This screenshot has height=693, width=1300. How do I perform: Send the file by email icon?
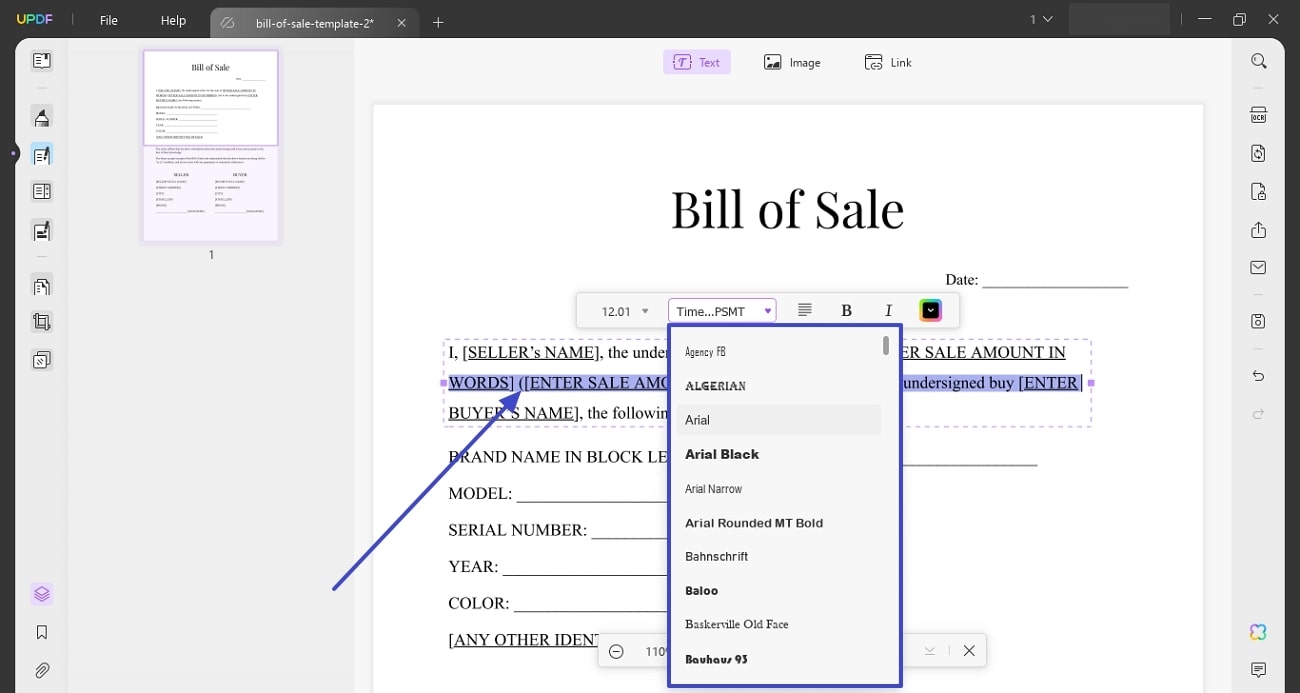(1258, 267)
